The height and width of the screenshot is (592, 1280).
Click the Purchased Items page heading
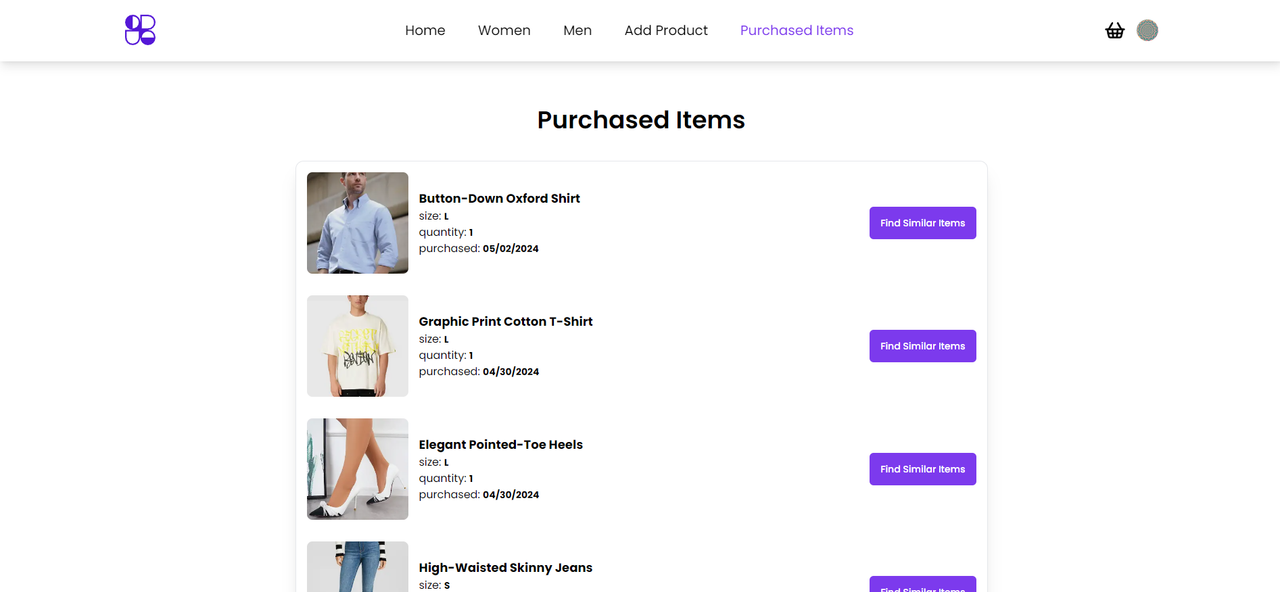641,120
